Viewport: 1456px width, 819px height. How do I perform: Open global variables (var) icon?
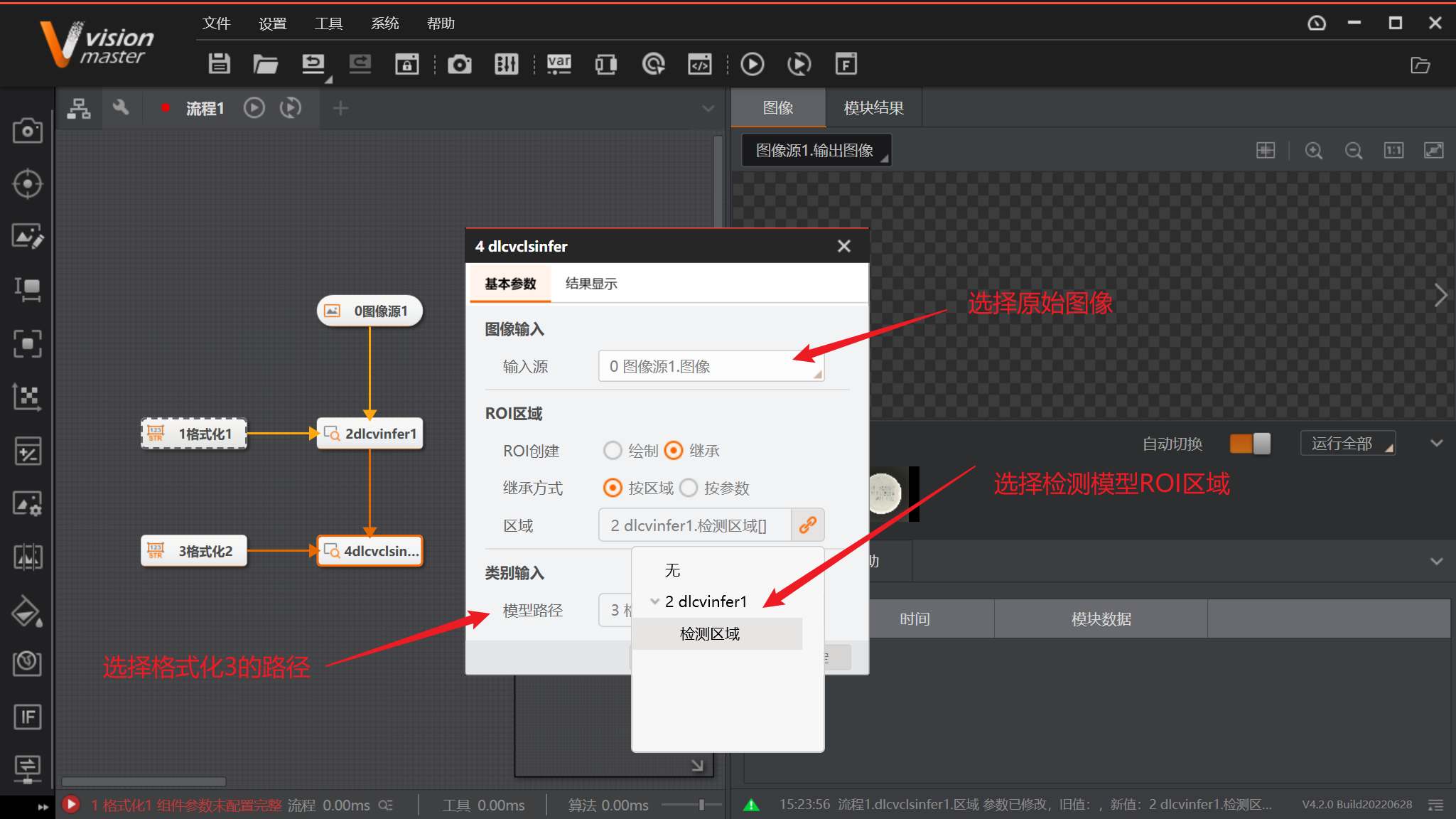coord(559,64)
